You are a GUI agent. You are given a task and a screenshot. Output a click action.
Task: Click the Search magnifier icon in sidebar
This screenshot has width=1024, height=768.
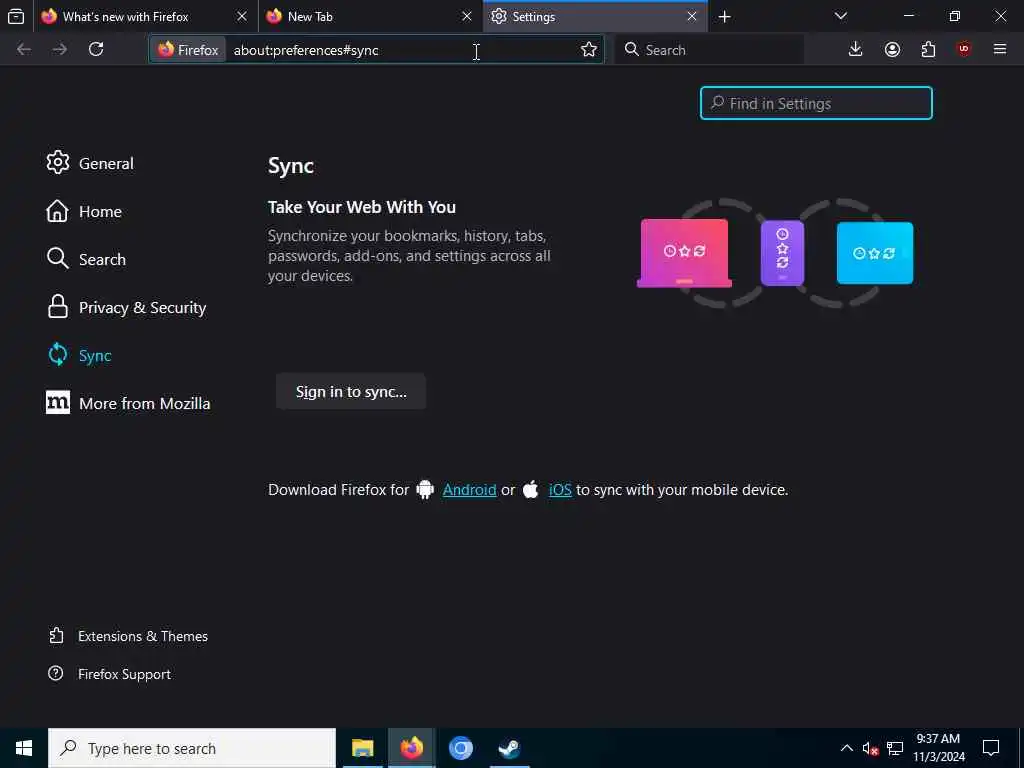(57, 258)
